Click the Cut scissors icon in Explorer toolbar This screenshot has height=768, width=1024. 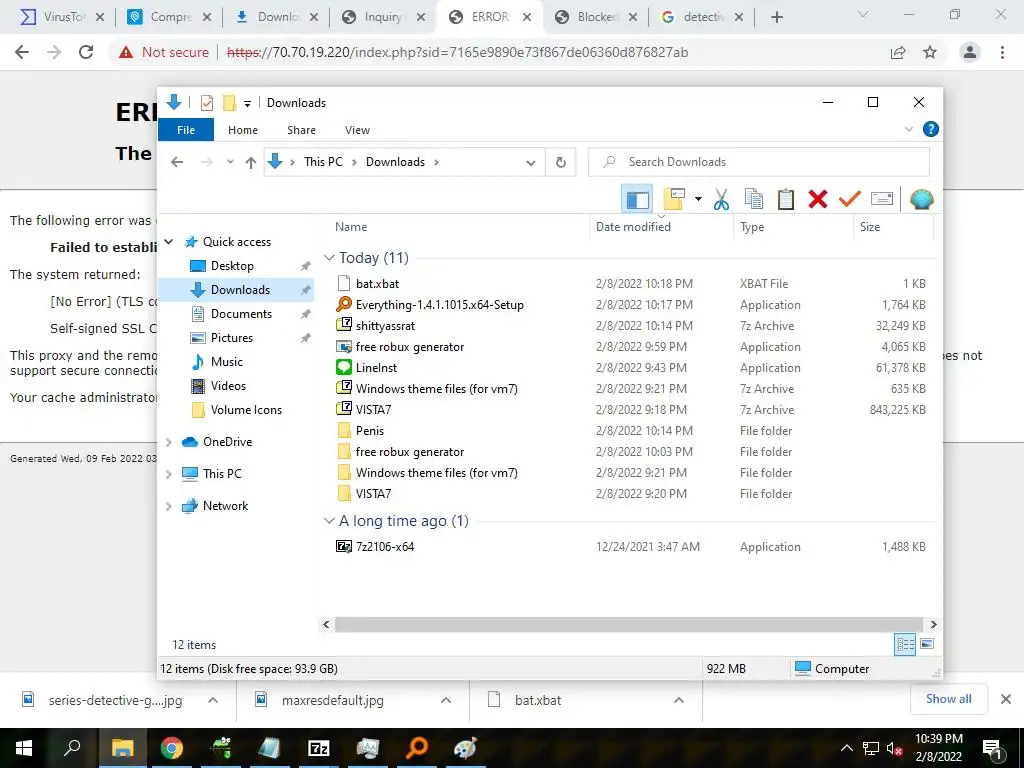coord(721,199)
